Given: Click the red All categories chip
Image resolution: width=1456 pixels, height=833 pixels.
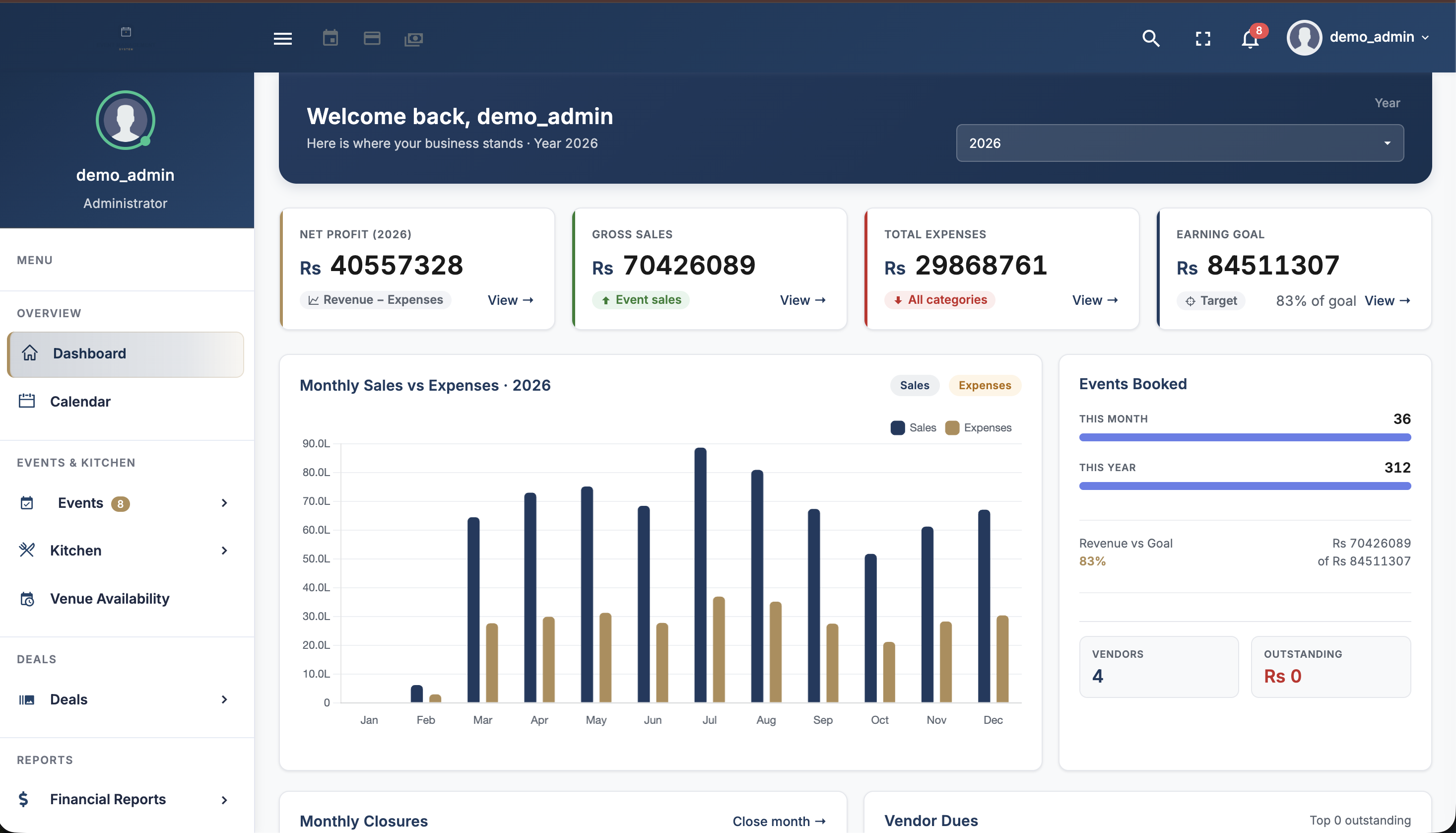Looking at the screenshot, I should [x=939, y=300].
